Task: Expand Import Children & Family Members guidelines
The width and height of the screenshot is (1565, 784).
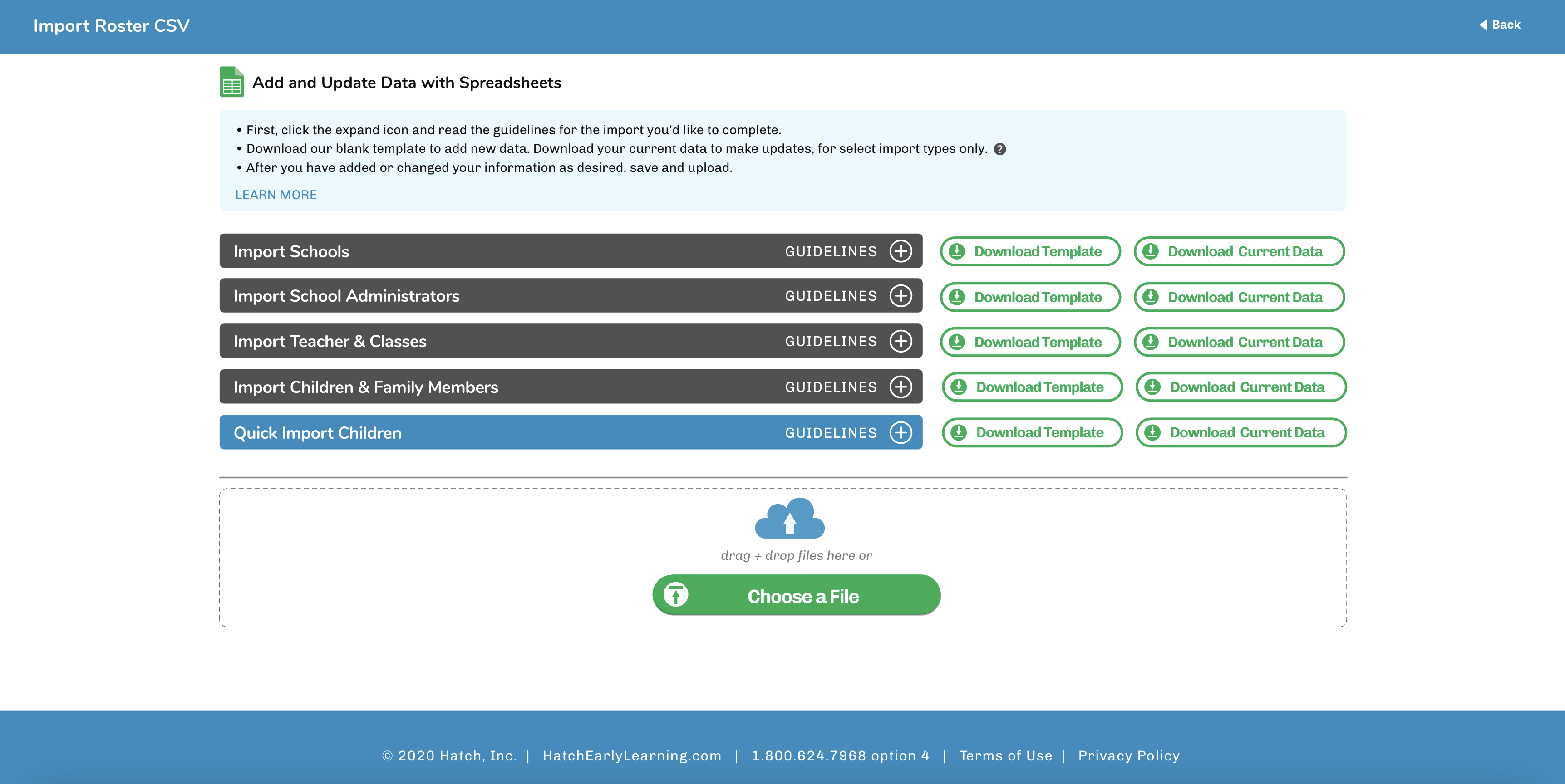Action: [x=901, y=387]
